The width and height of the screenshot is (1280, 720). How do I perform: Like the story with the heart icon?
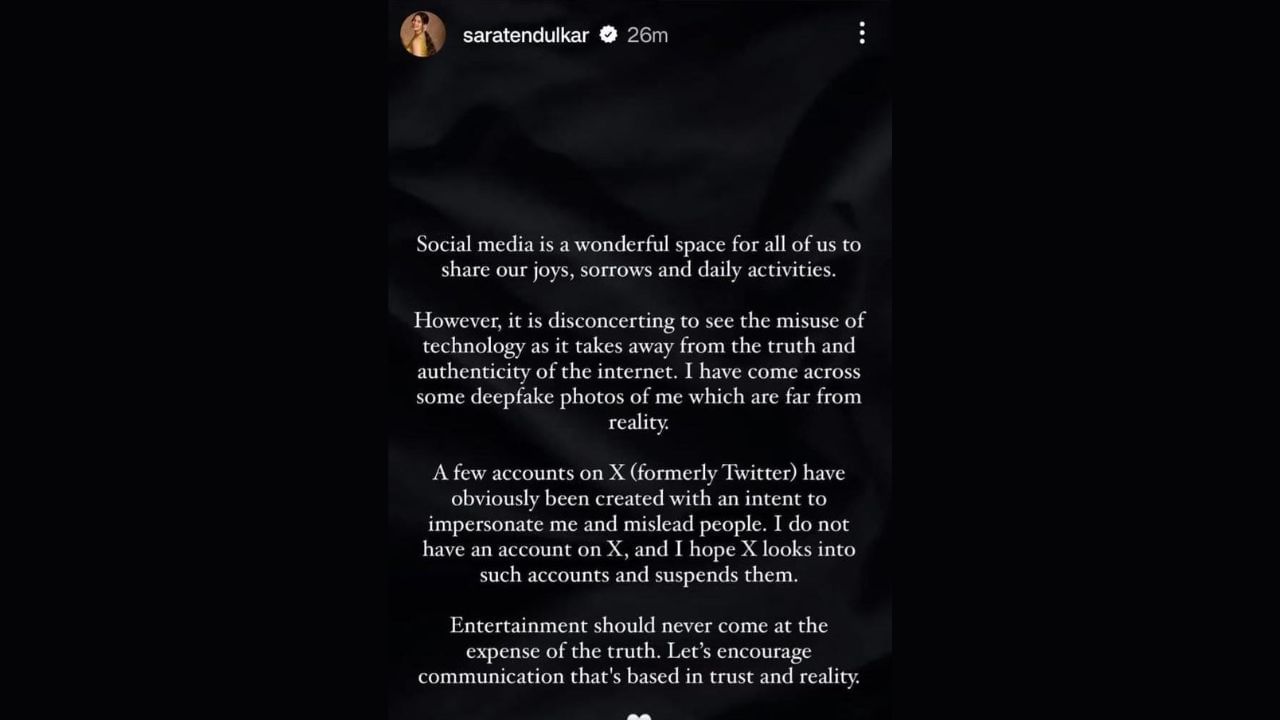click(639, 715)
